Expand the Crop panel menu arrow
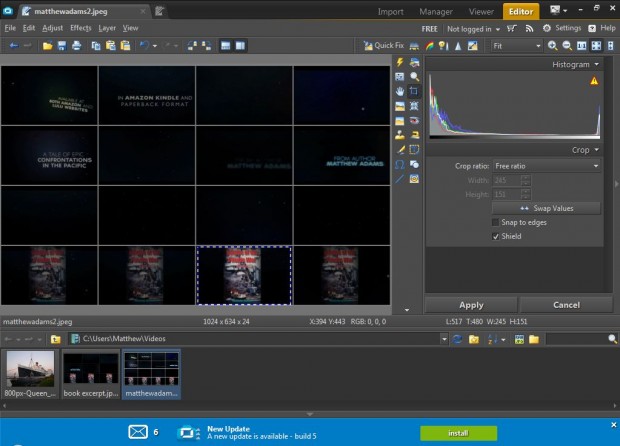This screenshot has width=620, height=446. [x=596, y=150]
